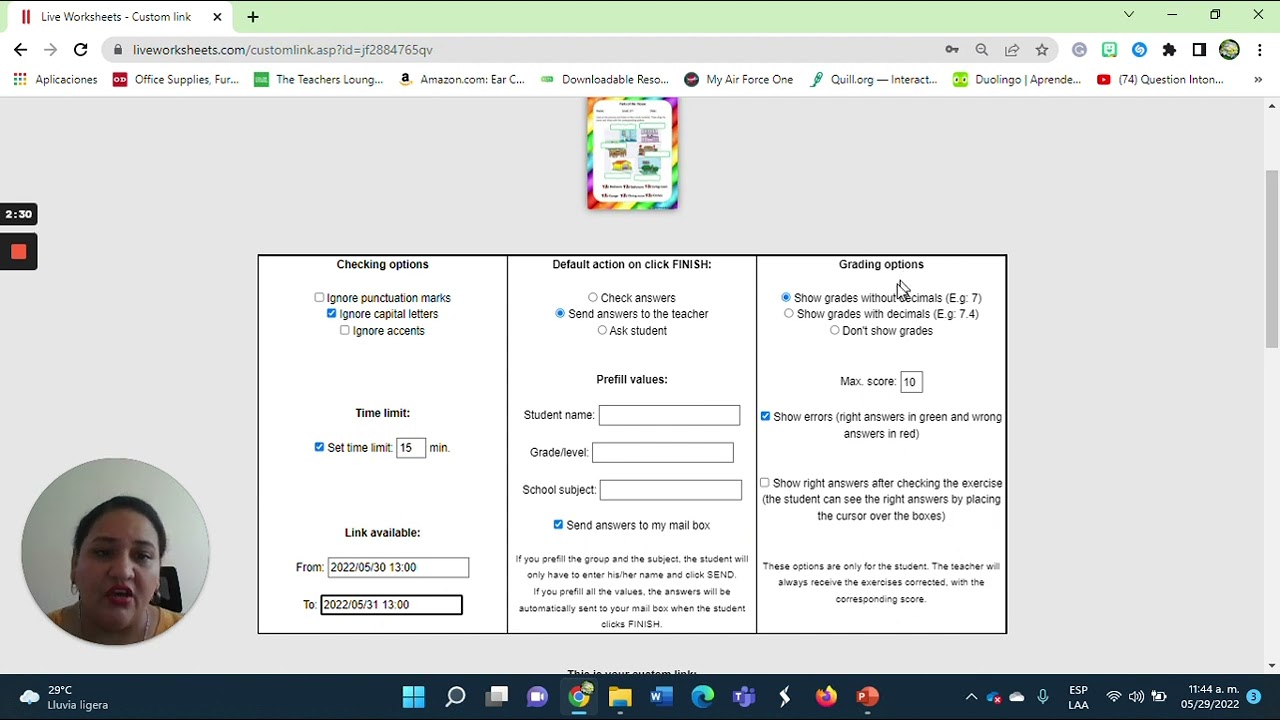The height and width of the screenshot is (720, 1280).
Task: Choose Show grades with decimals option
Action: click(x=789, y=313)
